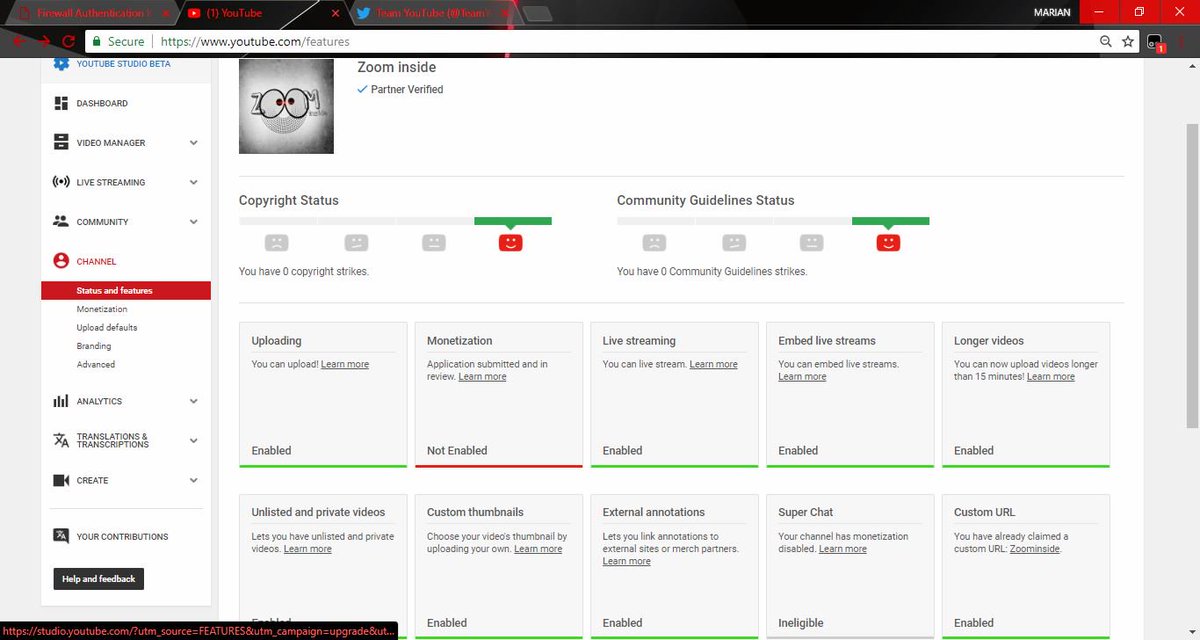Click Learn more in Embed live streams card
This screenshot has width=1200, height=640.
[803, 377]
